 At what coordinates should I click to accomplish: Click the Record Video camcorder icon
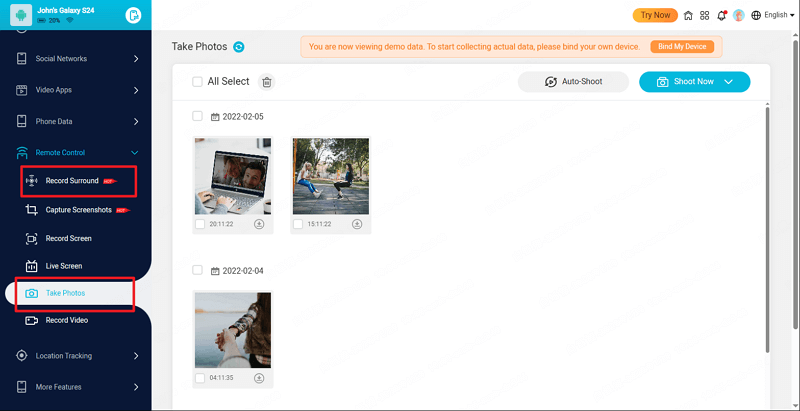[32, 321]
